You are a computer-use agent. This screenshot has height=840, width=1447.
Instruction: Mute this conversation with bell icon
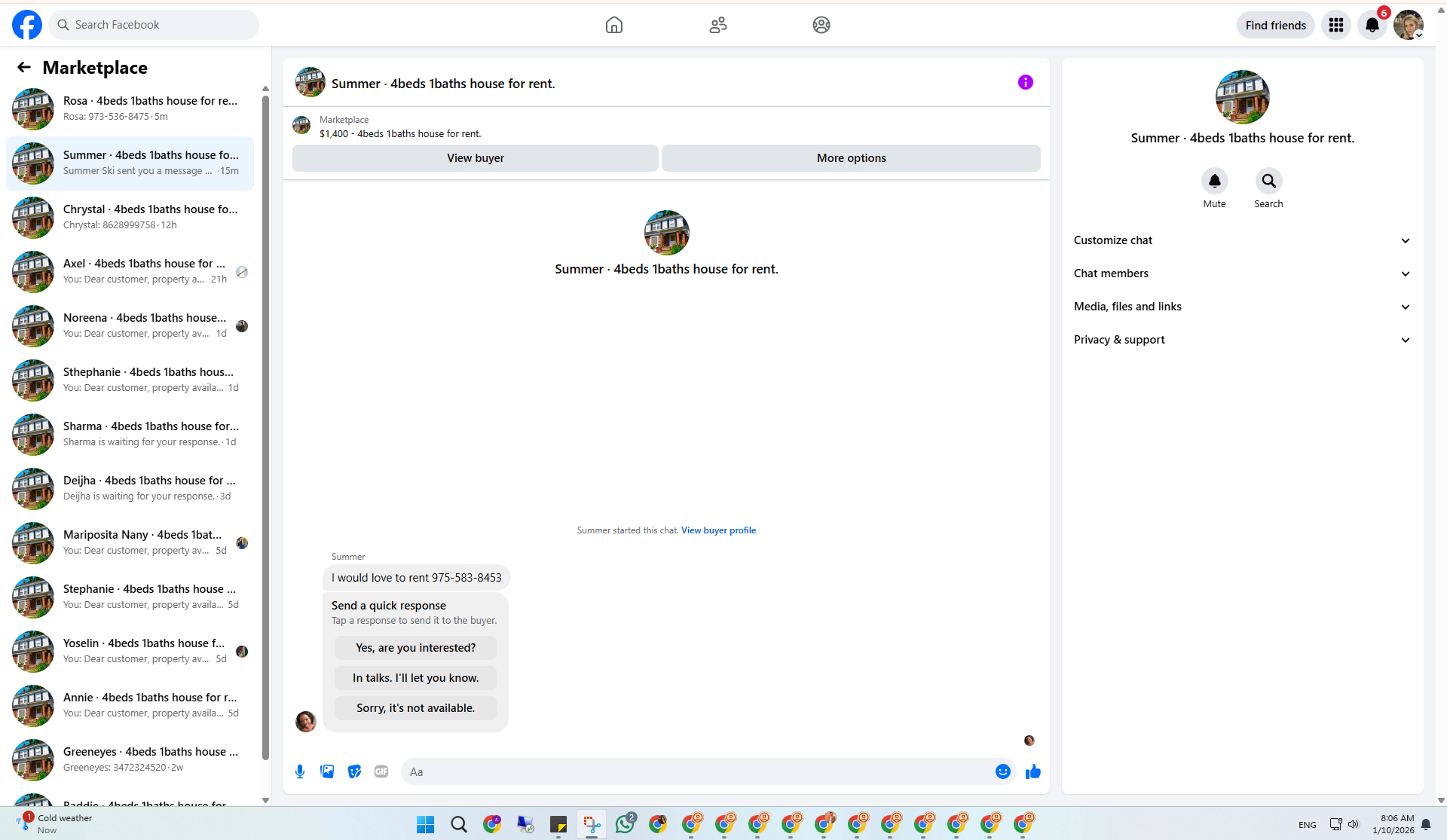click(1214, 182)
